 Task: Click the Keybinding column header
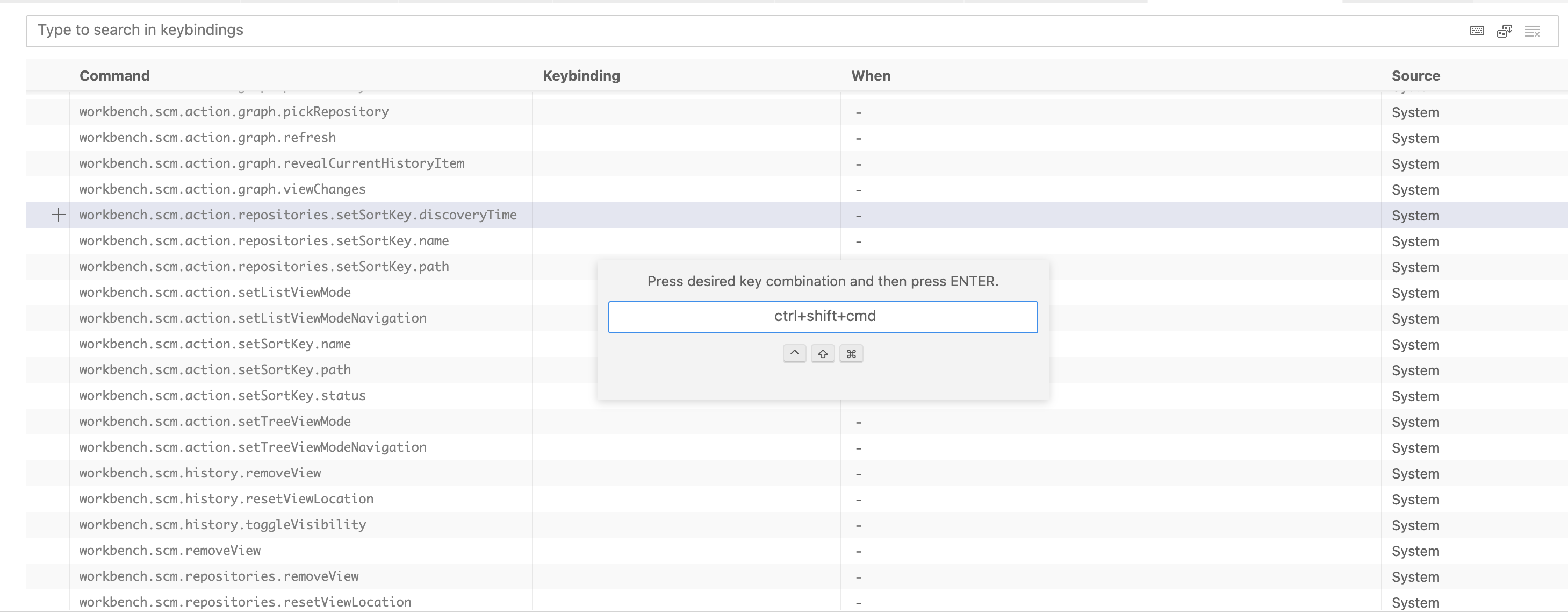tap(581, 76)
